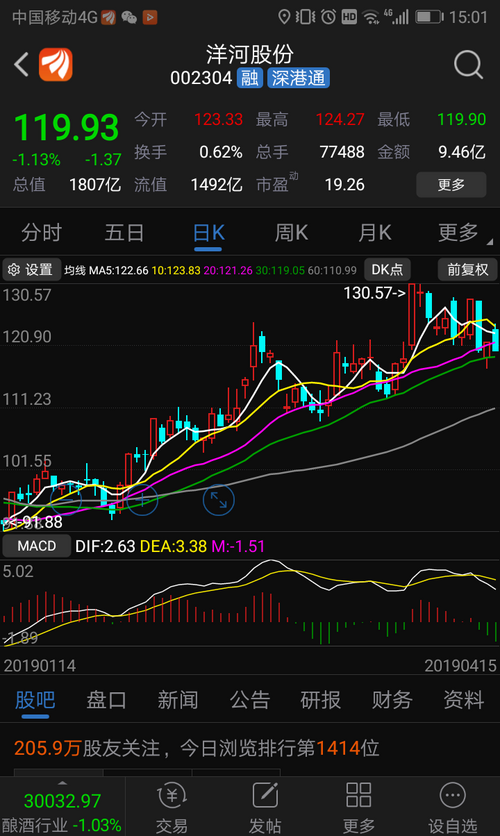Switch to 周K weekly chart tab
Viewport: 500px width, 836px height.
(x=291, y=233)
